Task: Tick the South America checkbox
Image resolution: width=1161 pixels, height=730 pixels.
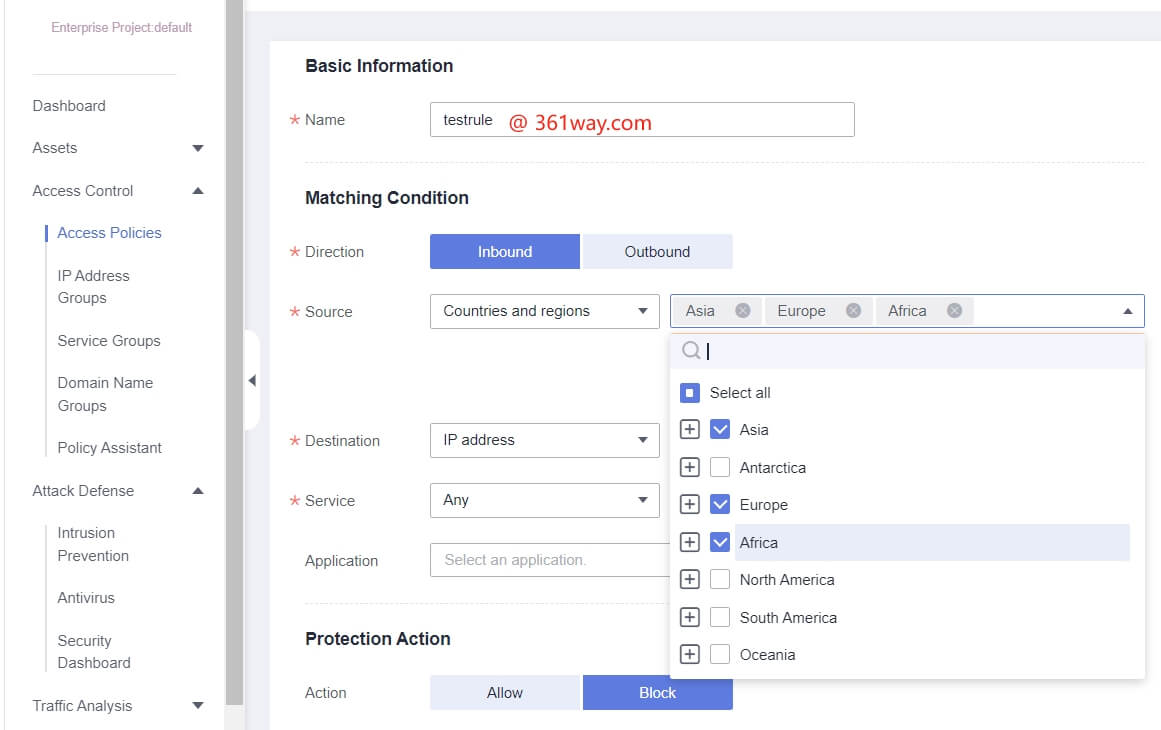Action: [720, 618]
